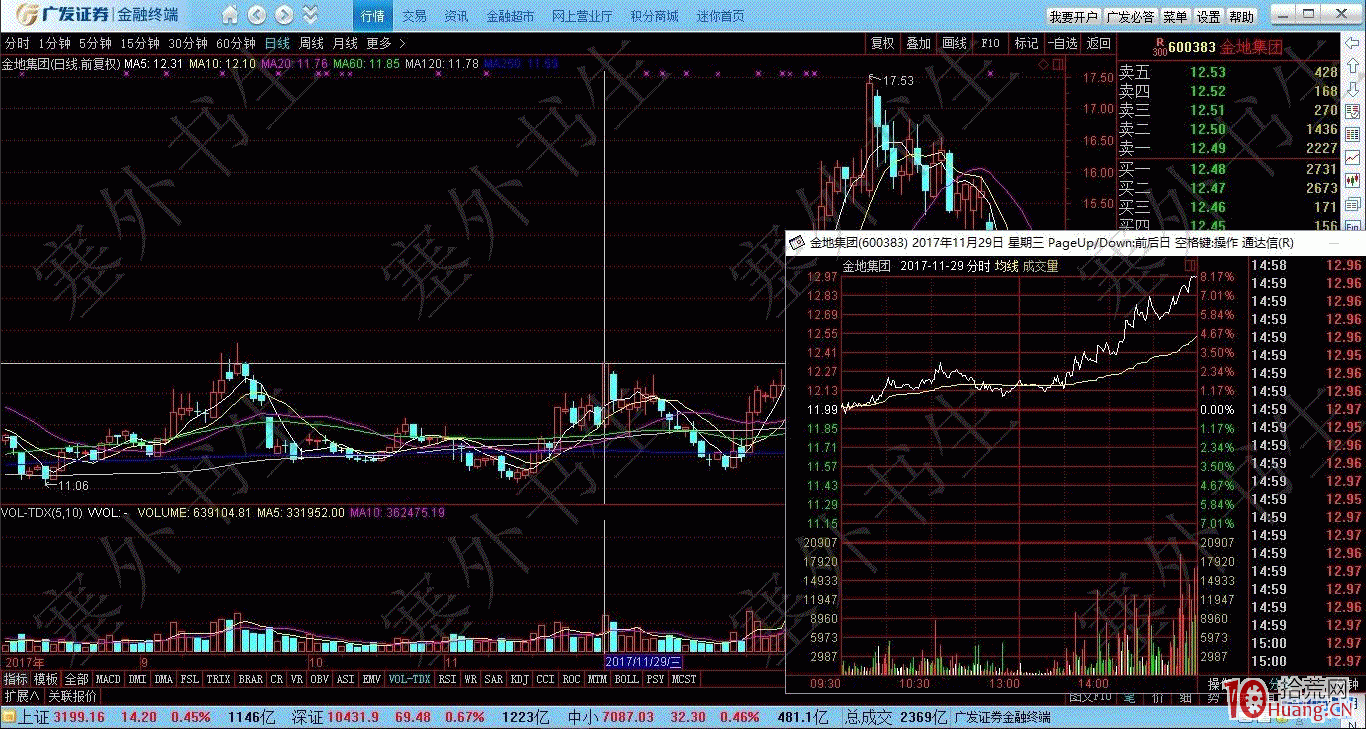Screen dimensions: 1366x729
Task: Switch to 5分钟 chart period
Action: click(x=95, y=43)
